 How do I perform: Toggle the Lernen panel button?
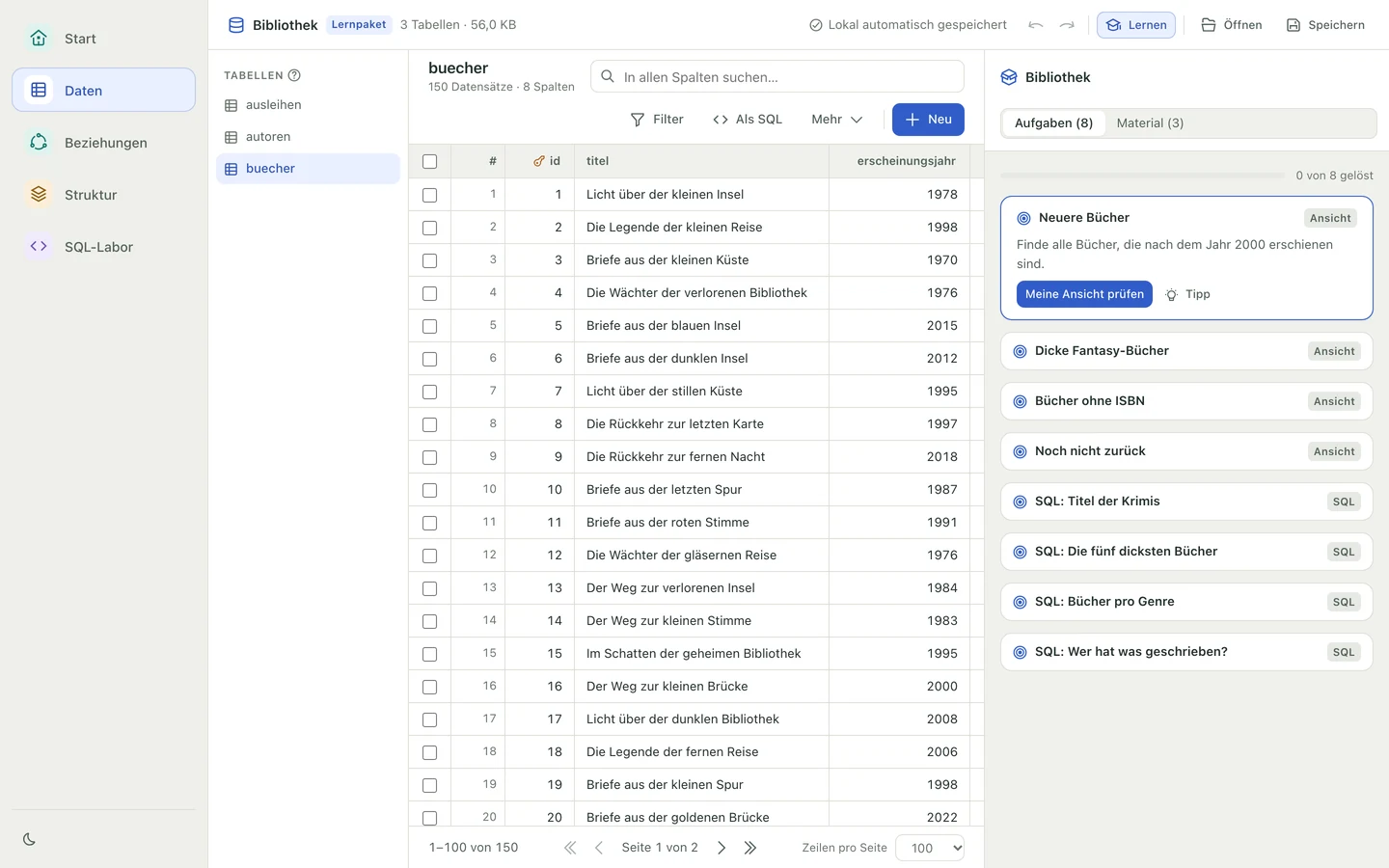1136,25
